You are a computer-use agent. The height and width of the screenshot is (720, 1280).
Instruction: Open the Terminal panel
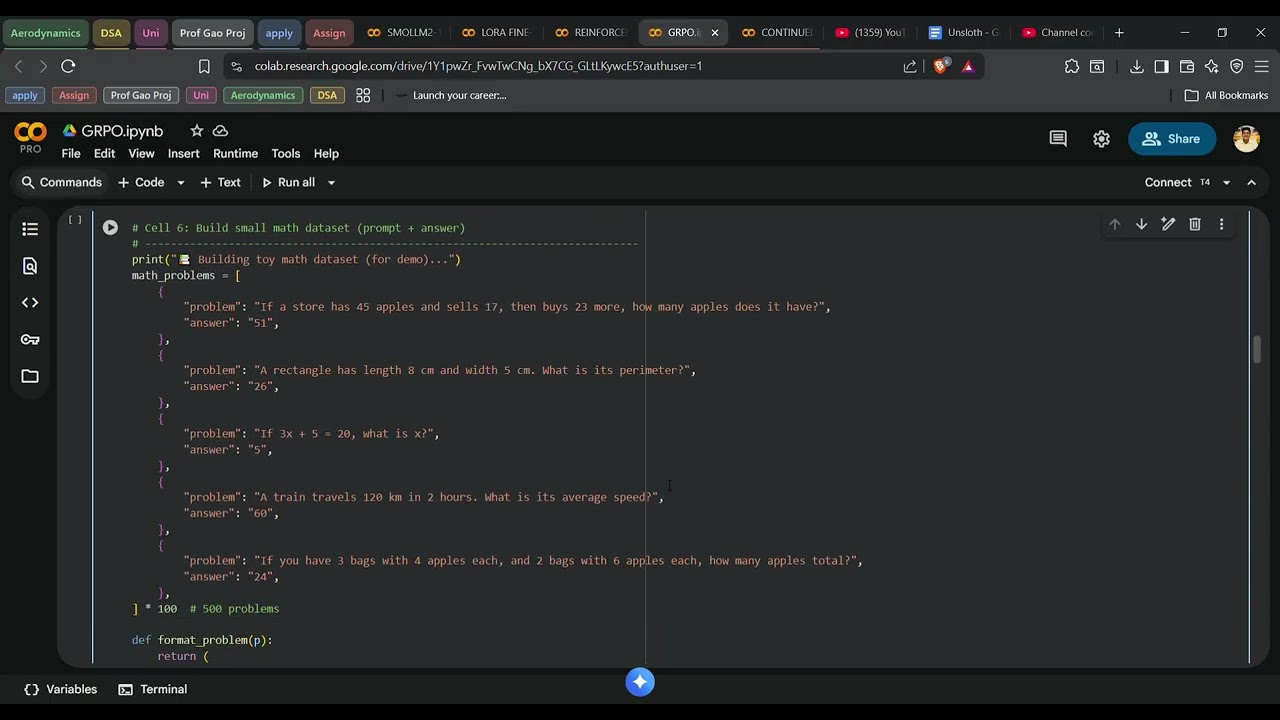(153, 689)
